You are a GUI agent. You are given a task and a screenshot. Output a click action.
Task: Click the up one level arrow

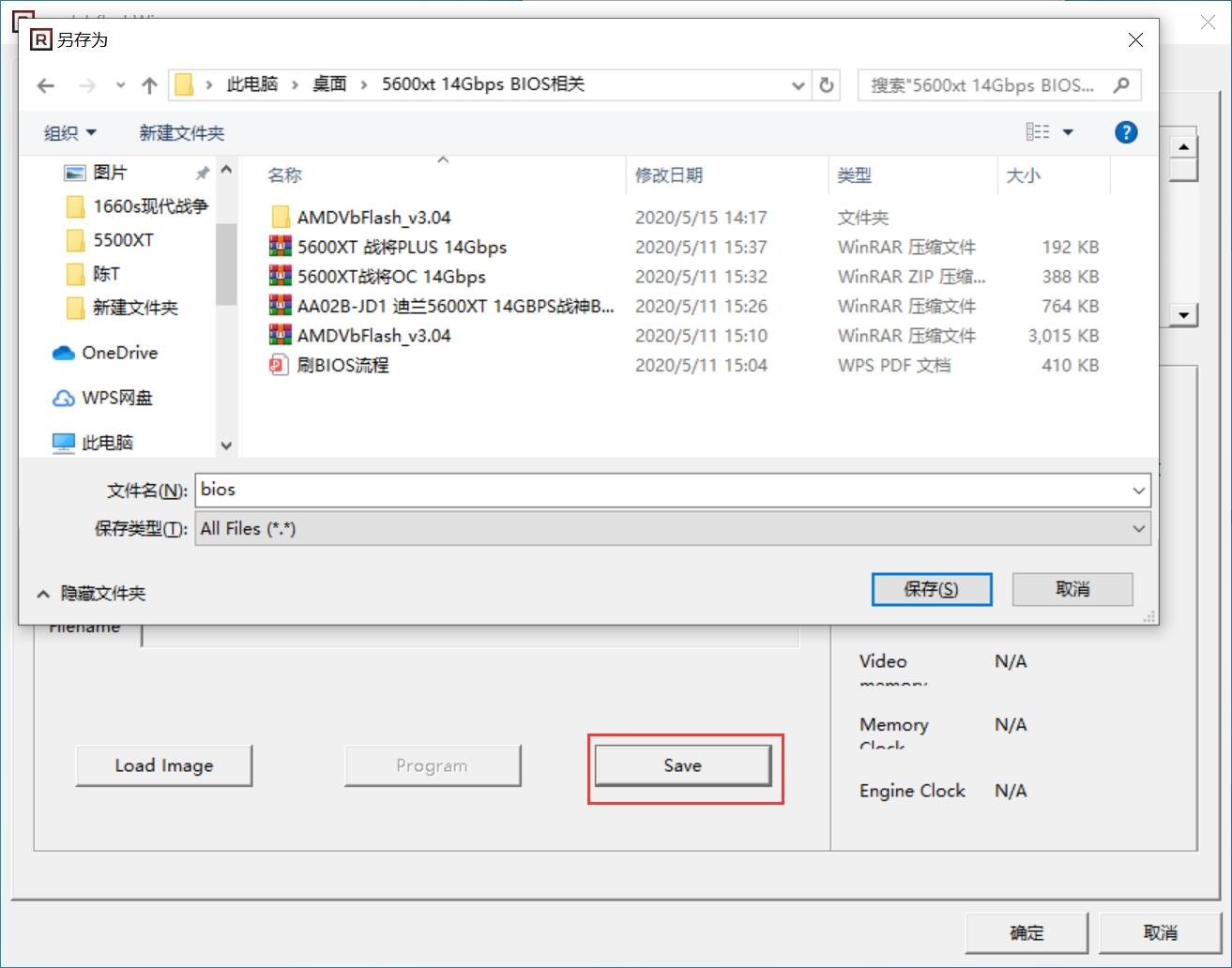click(149, 85)
